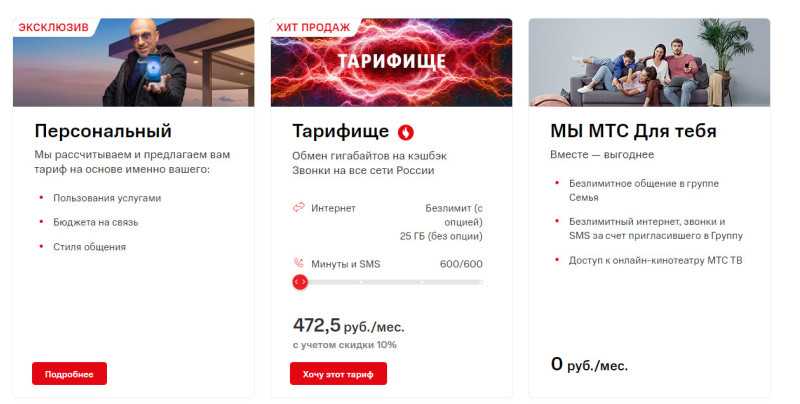
Task: Click the ХИТ ПРОДАЖ badge label
Action: click(313, 28)
